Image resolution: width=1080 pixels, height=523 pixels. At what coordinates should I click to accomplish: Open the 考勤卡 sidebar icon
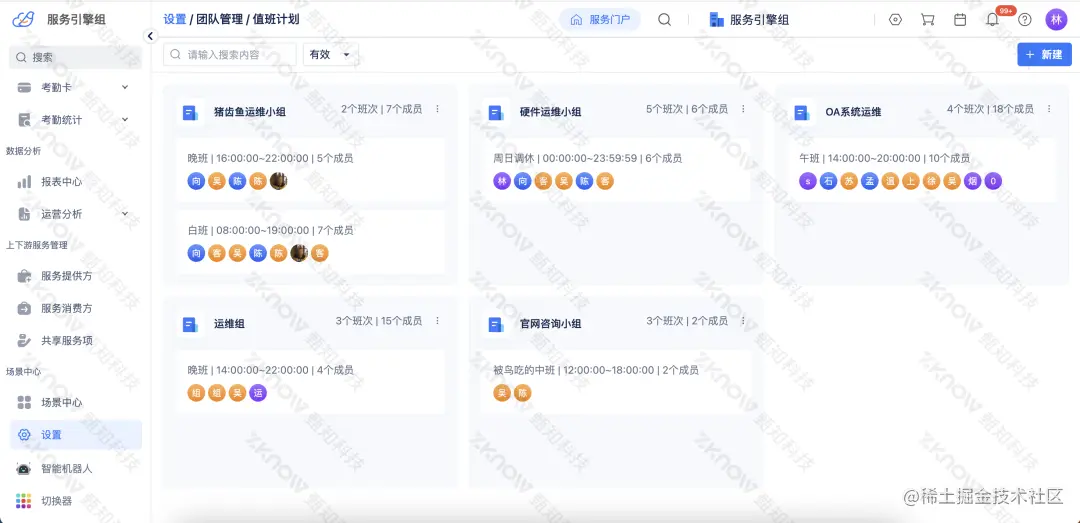(24, 88)
